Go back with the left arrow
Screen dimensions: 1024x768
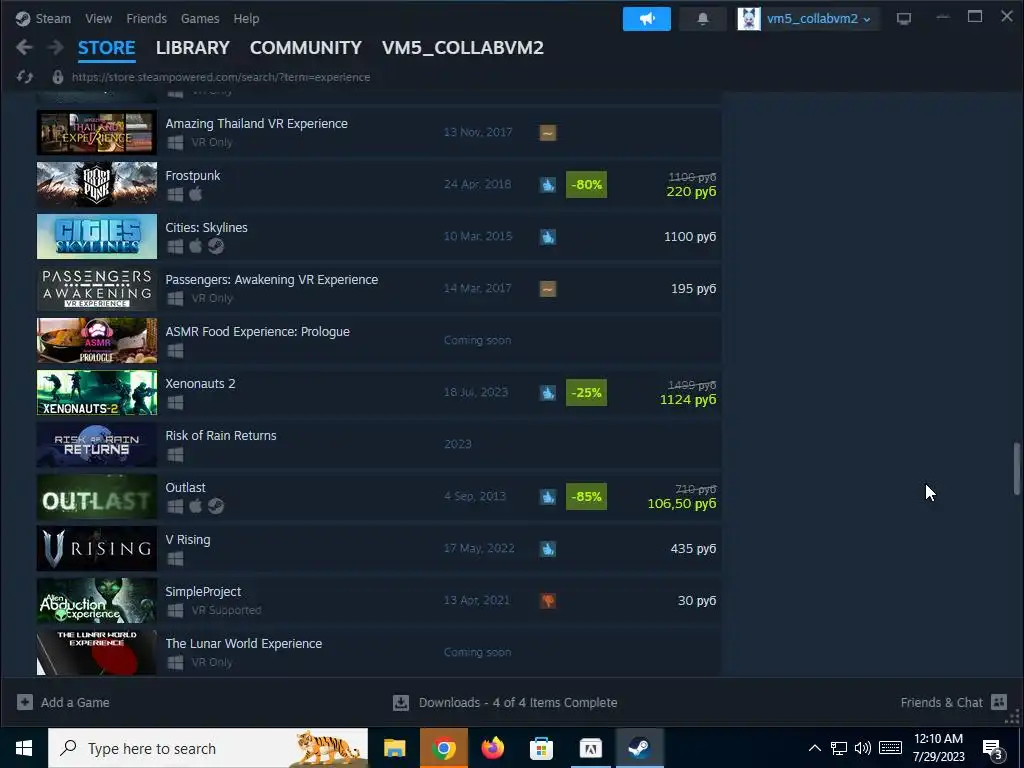tap(24, 48)
